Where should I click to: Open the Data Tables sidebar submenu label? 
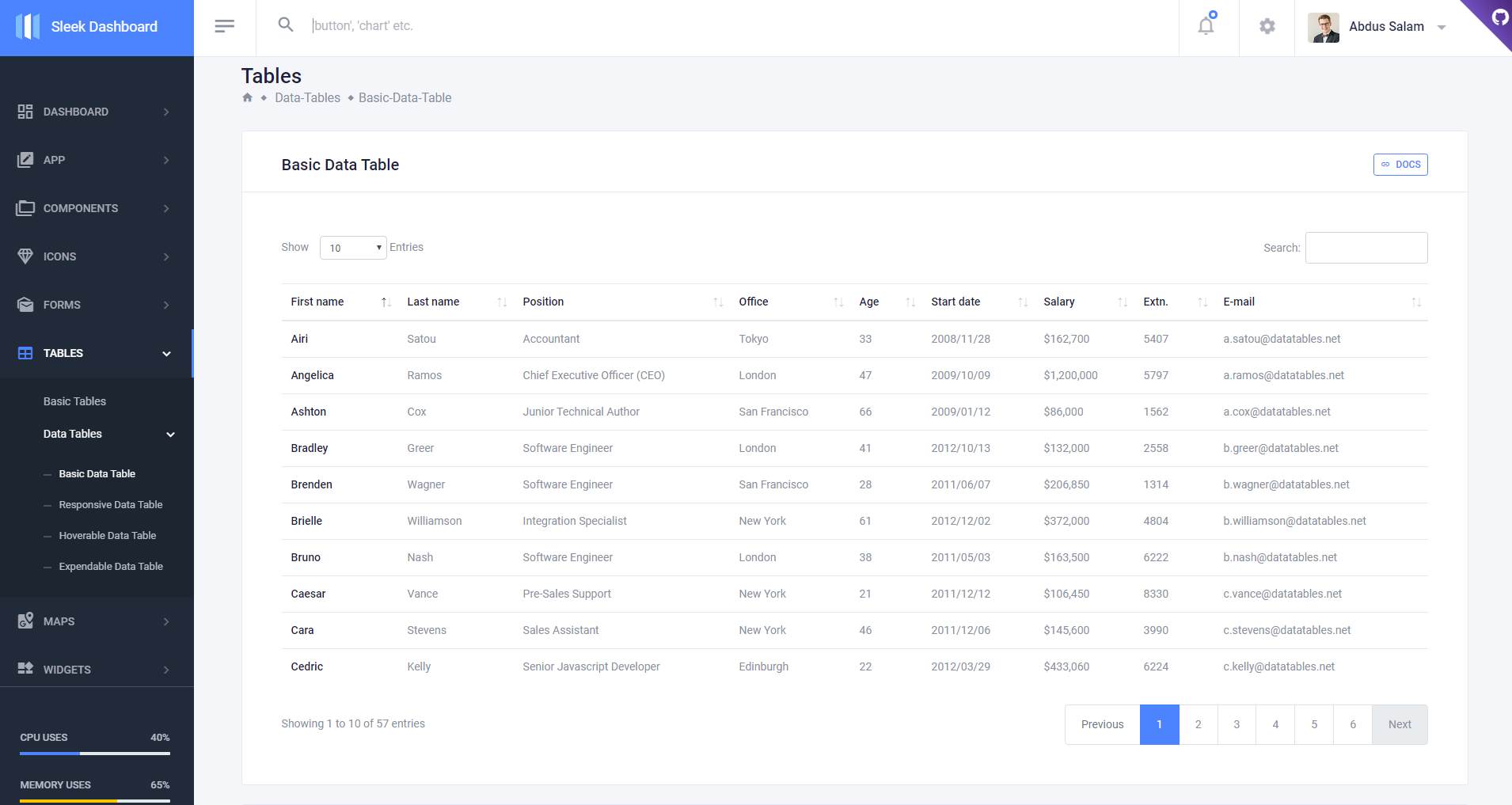pos(73,434)
